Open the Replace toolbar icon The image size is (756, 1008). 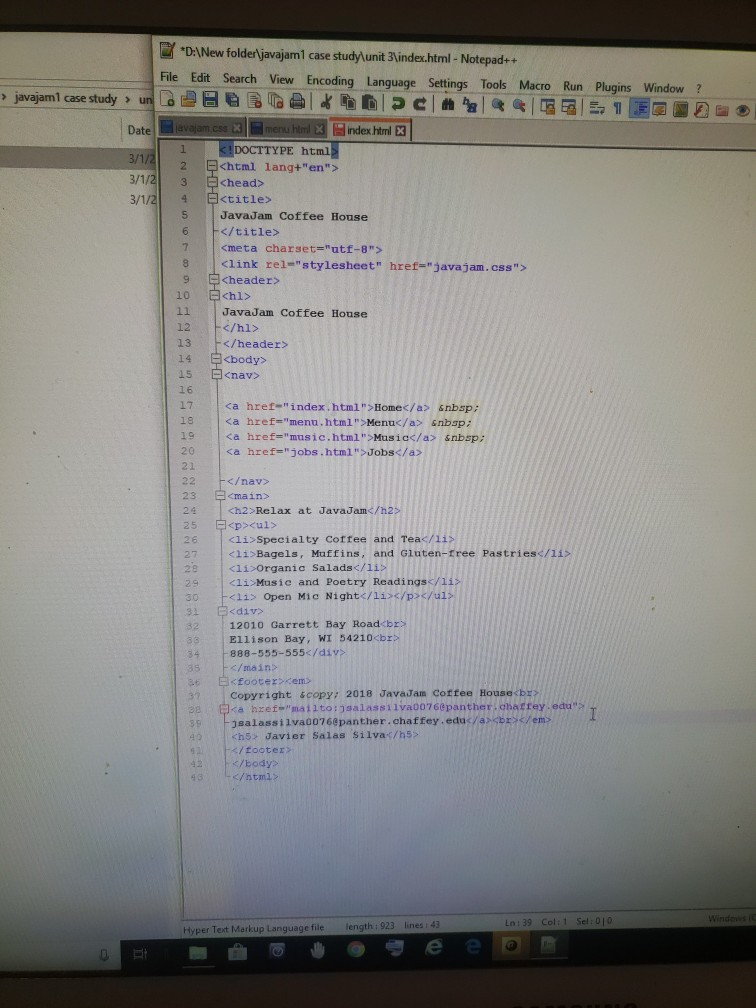[470, 104]
